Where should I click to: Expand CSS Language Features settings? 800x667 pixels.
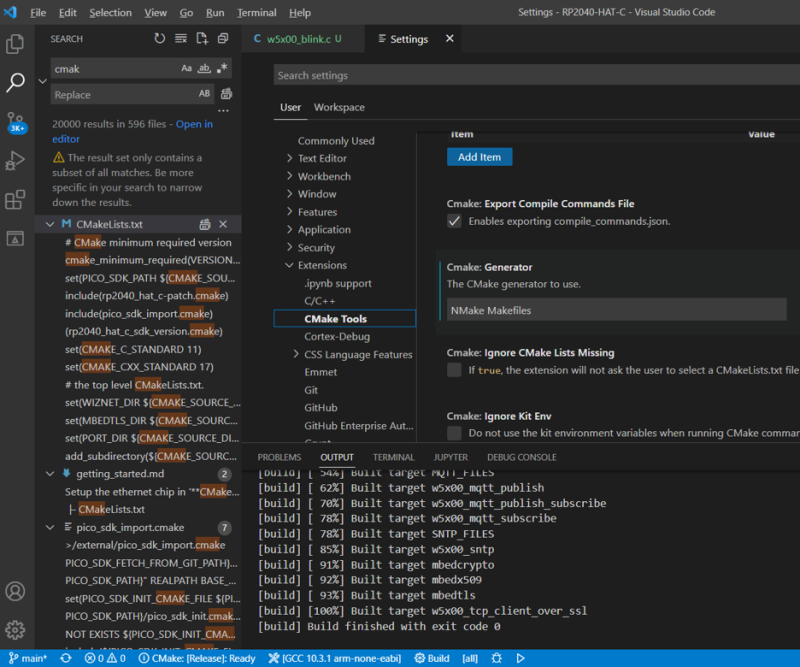[x=296, y=354]
